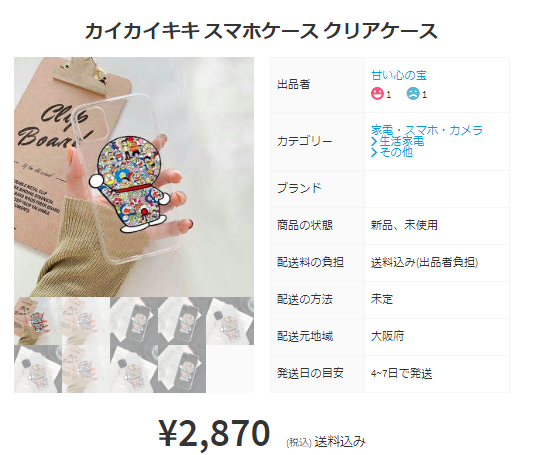Select third thumbnail in bottom row
539x455 pixels.
[134, 369]
